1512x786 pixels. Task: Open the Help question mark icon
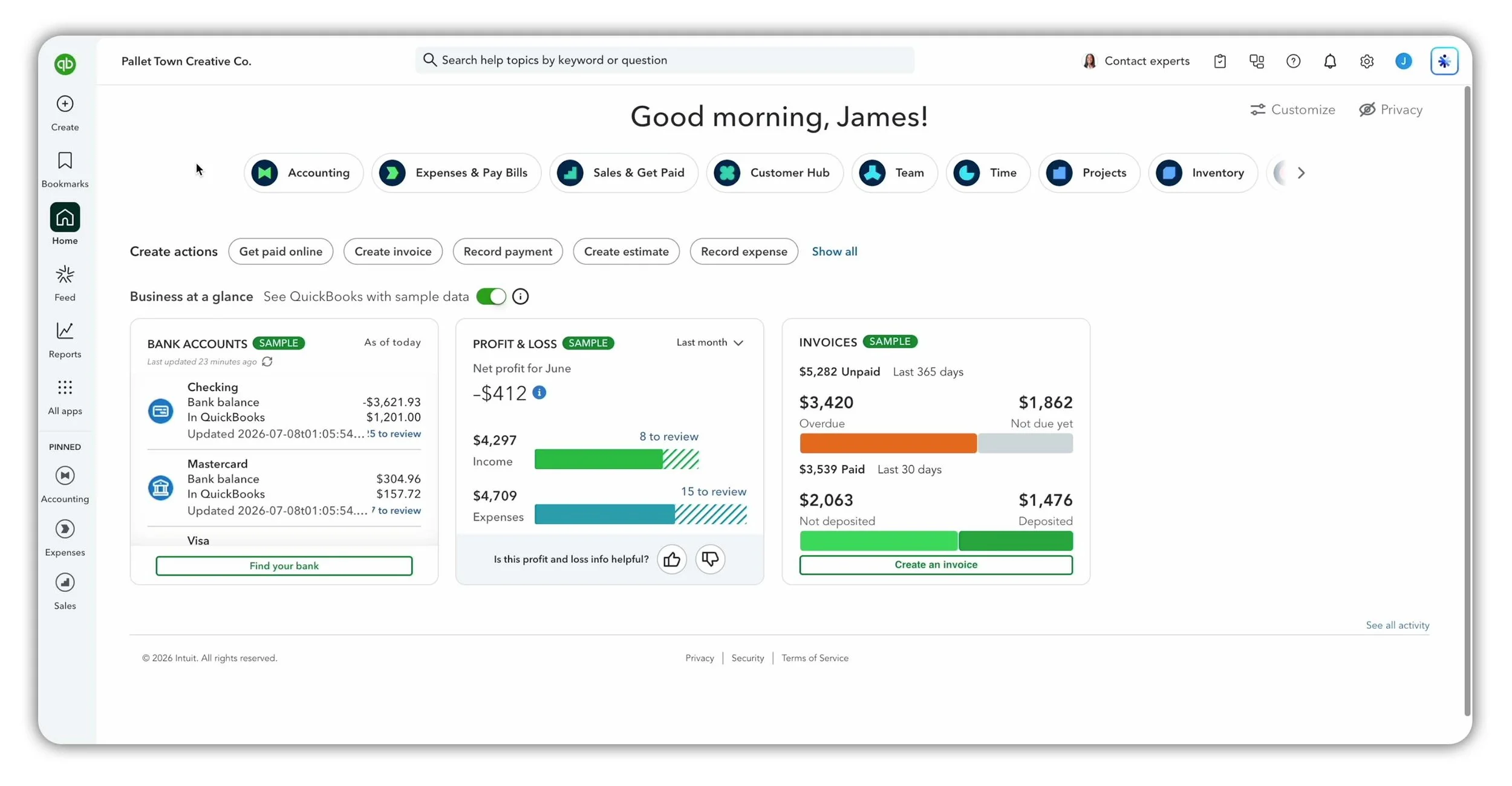point(1293,61)
